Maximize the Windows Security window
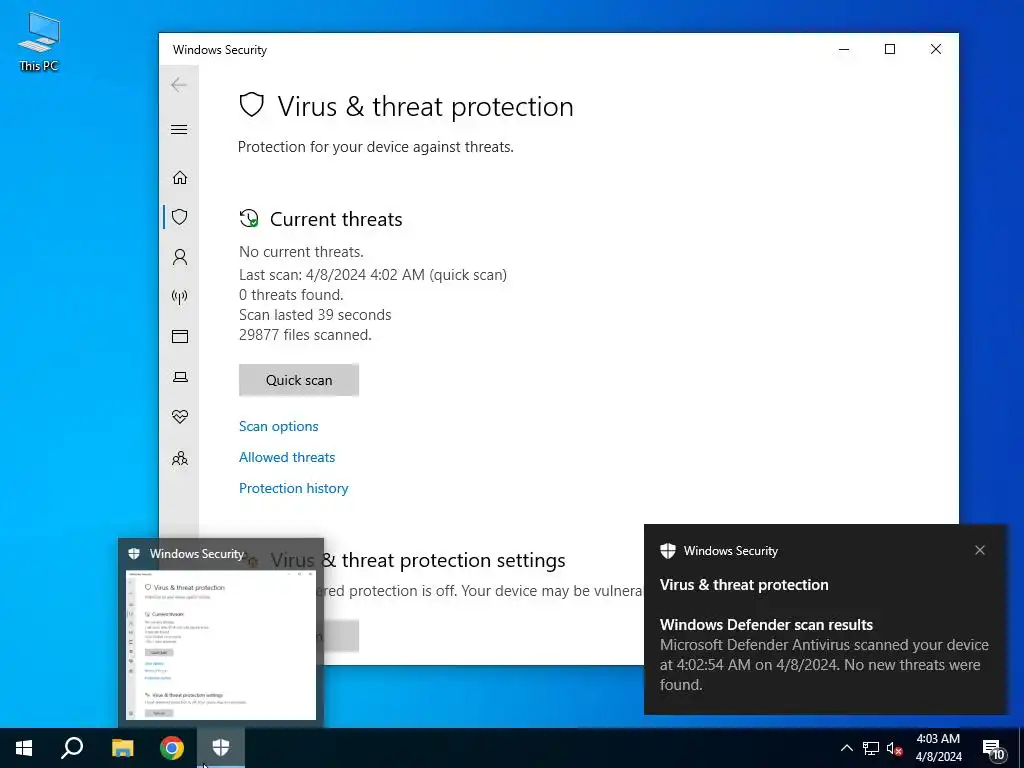Viewport: 1024px width, 768px height. coord(889,50)
